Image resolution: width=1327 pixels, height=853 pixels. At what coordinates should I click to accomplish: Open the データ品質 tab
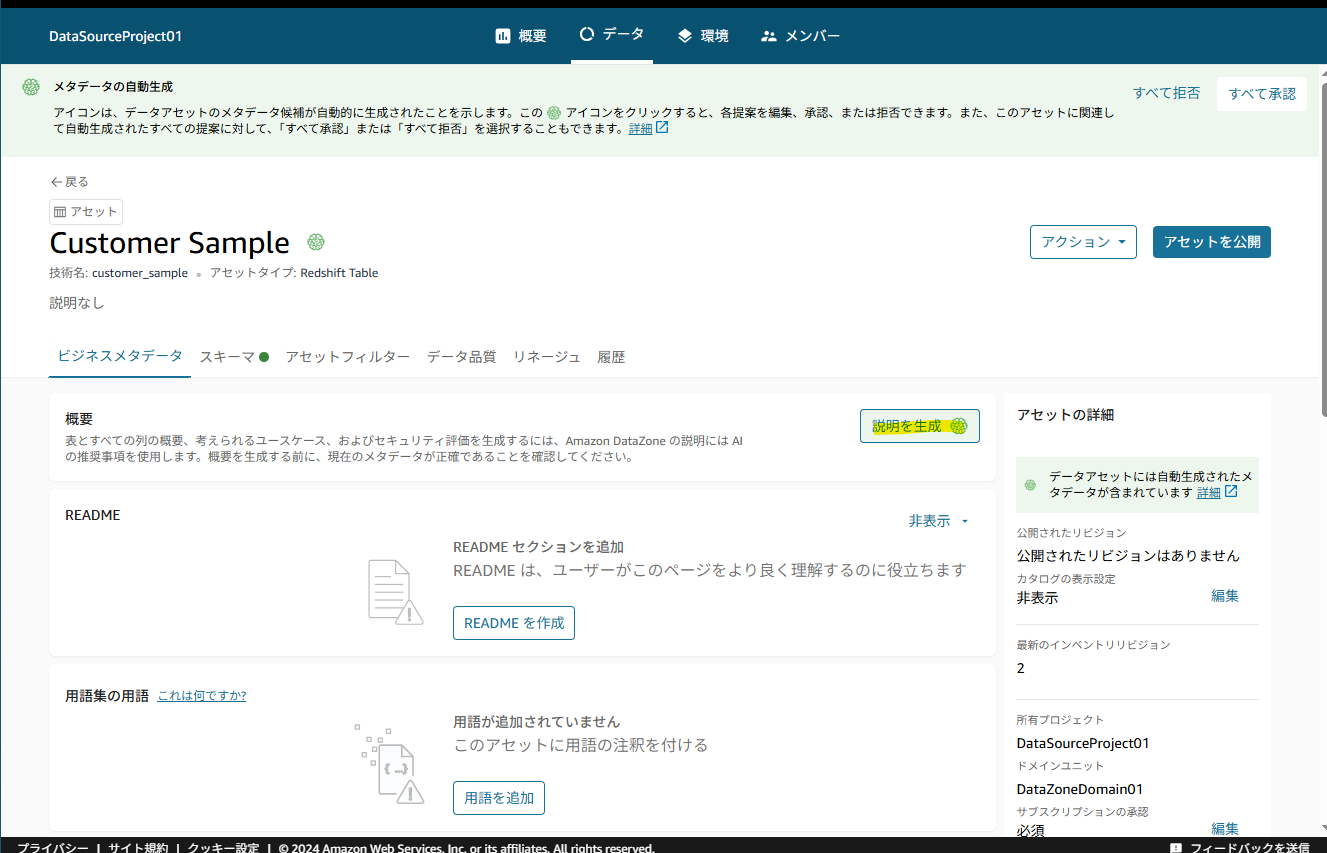click(x=461, y=356)
